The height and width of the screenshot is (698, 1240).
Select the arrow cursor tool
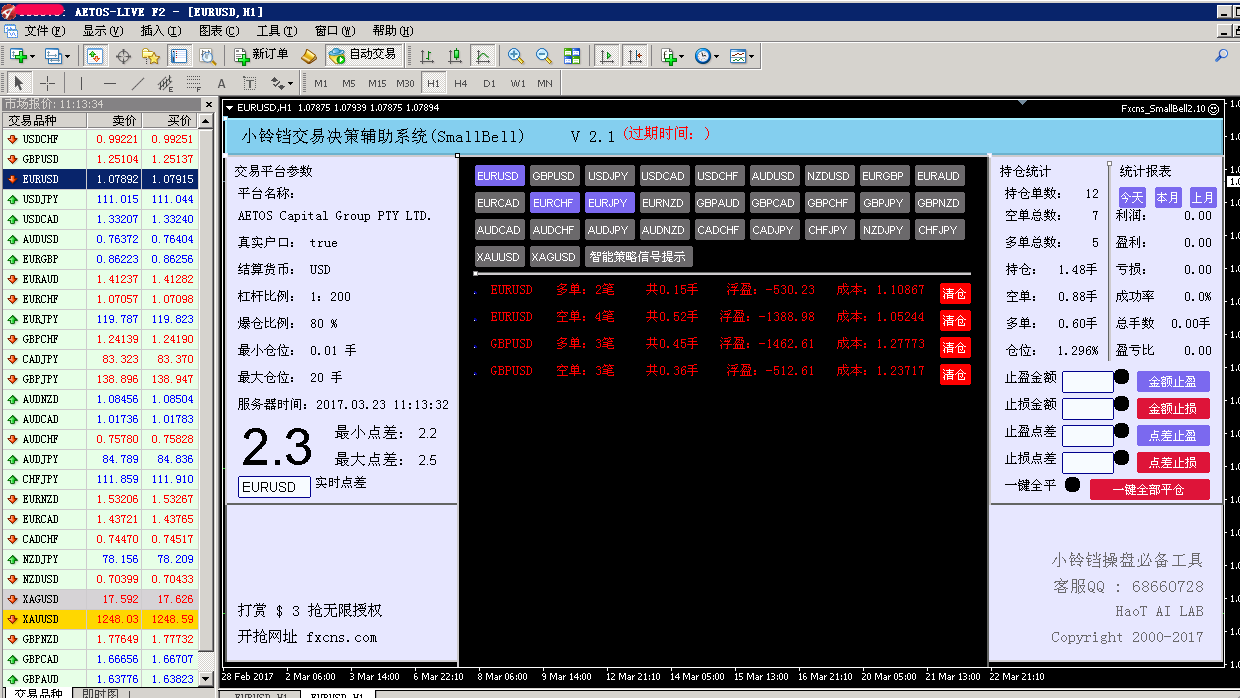(x=19, y=83)
